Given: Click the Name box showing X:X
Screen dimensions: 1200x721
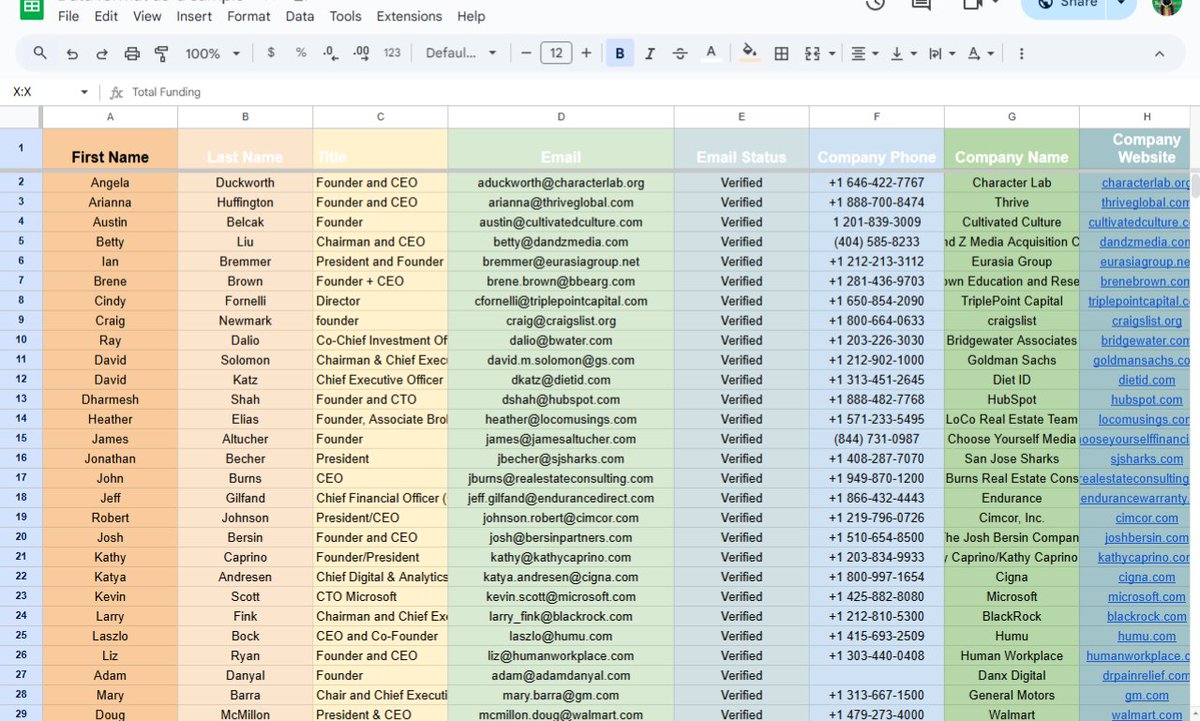Looking at the screenshot, I should pos(40,92).
